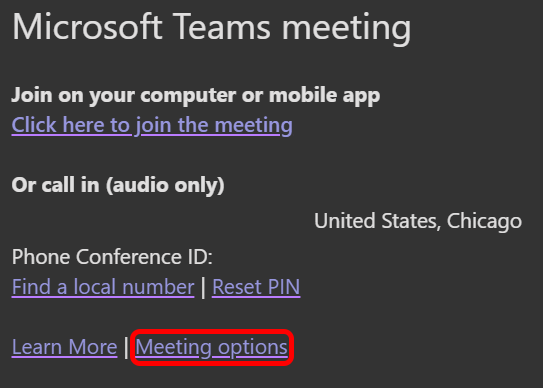Click the word 'Microsoft' in the heading
Image resolution: width=543 pixels, height=388 pixels.
tap(87, 27)
